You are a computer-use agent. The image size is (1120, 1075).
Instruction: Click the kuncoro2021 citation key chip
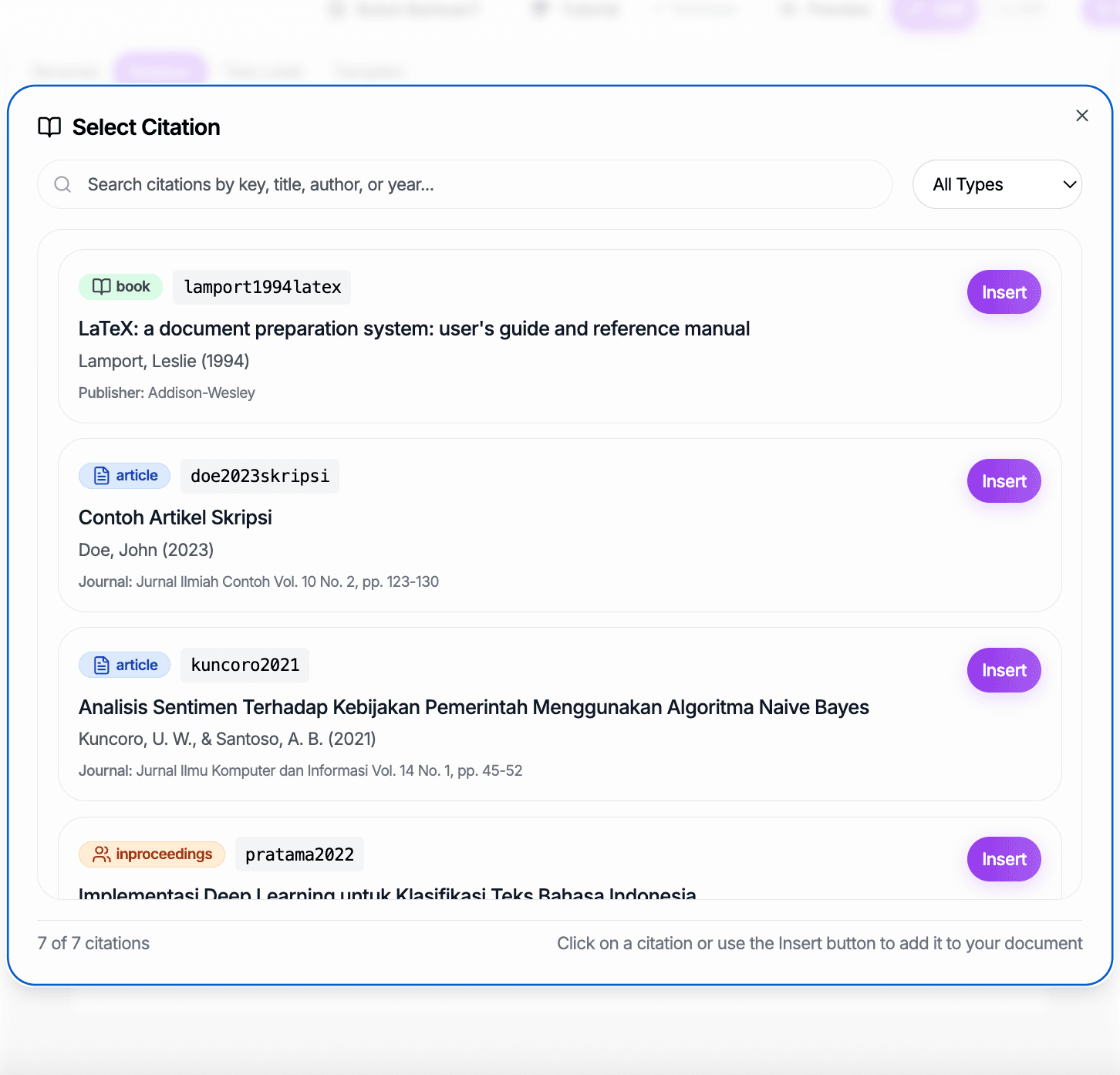pyautogui.click(x=245, y=664)
